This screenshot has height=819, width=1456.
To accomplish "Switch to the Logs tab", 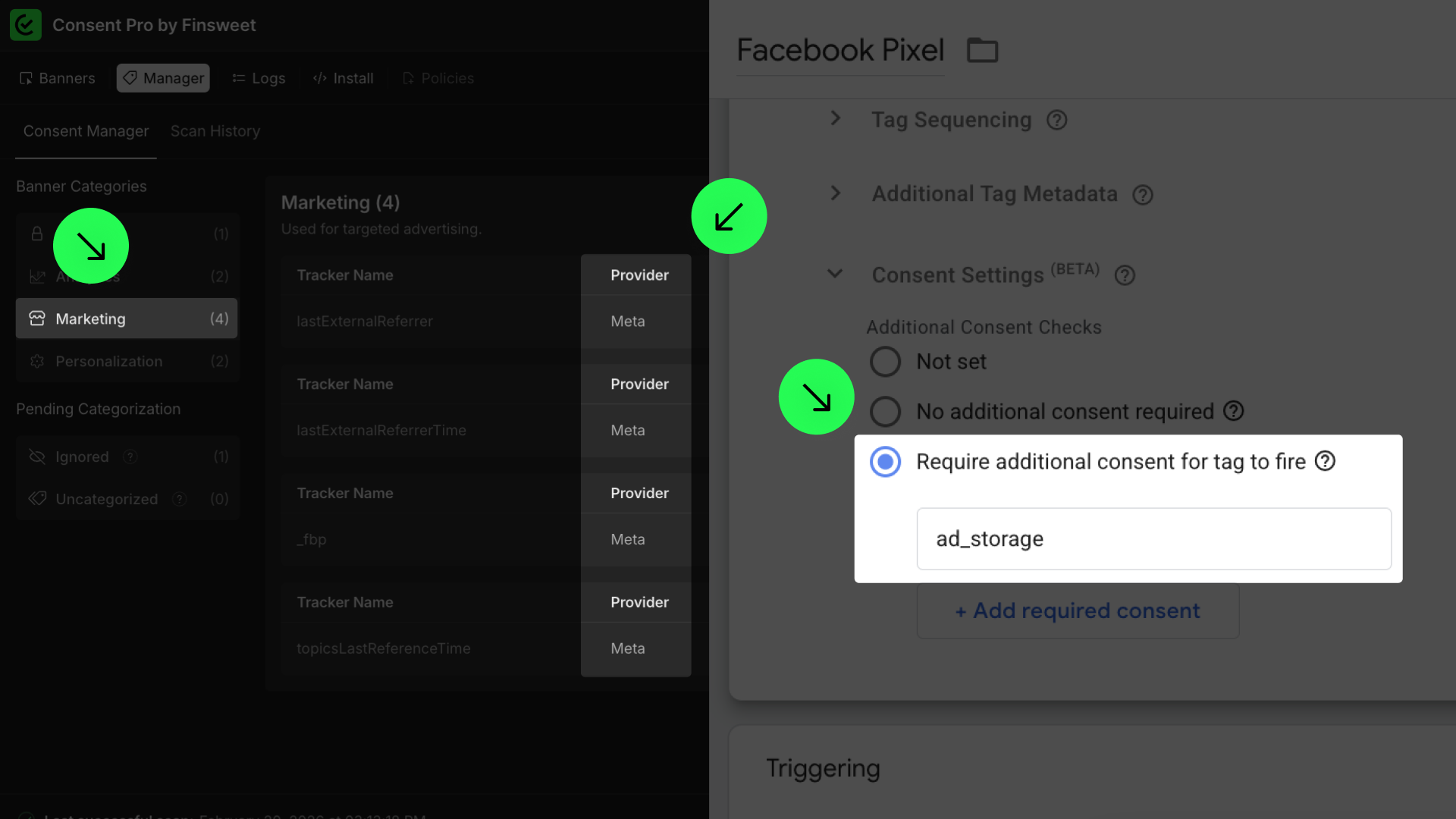I will pyautogui.click(x=259, y=78).
